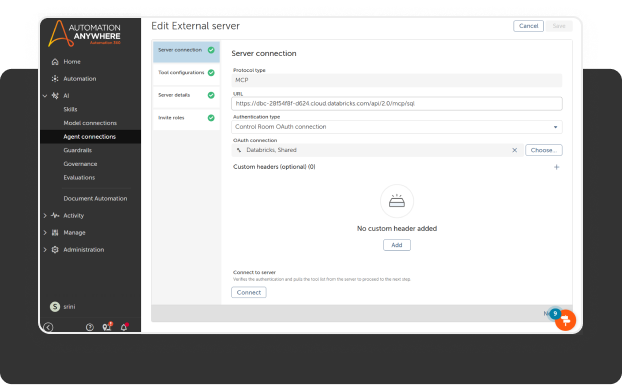Open Evaluations in the sidebar
The height and width of the screenshot is (385, 622).
[79, 177]
